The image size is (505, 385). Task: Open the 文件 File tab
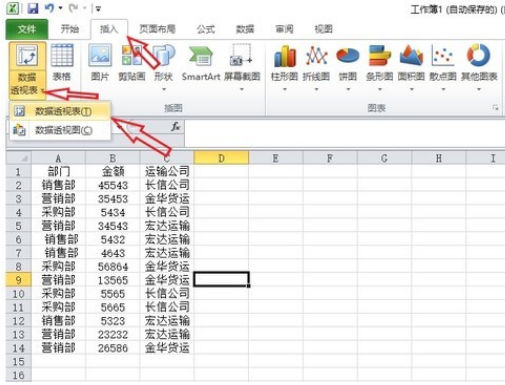pyautogui.click(x=27, y=29)
